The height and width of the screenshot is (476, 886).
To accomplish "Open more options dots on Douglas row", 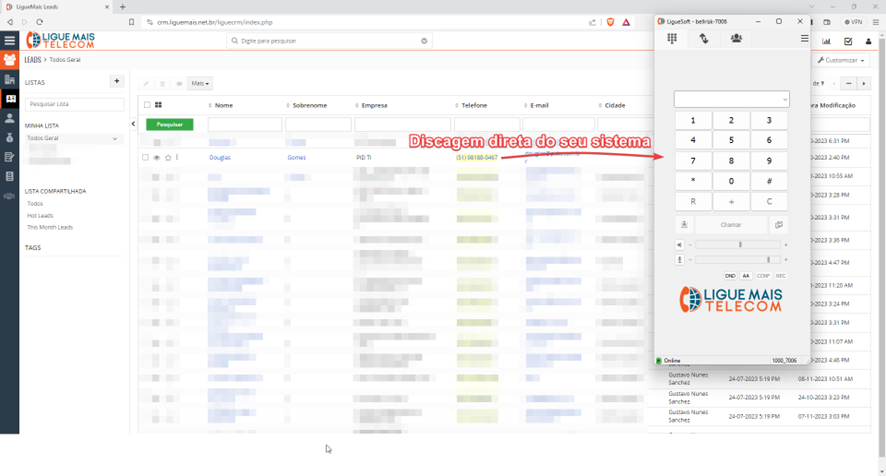I will click(177, 157).
